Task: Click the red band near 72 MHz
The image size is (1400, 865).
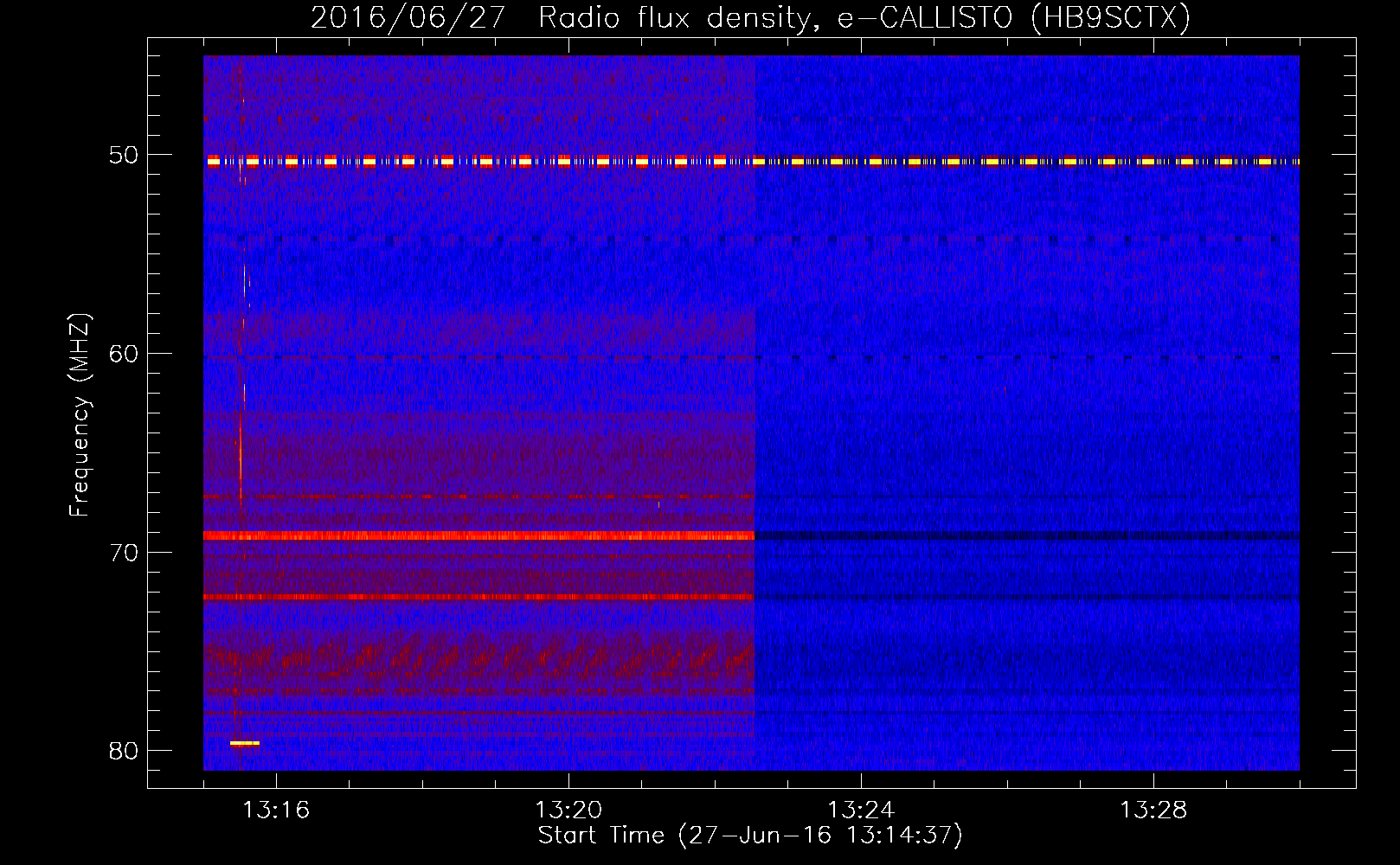Action: [x=478, y=597]
